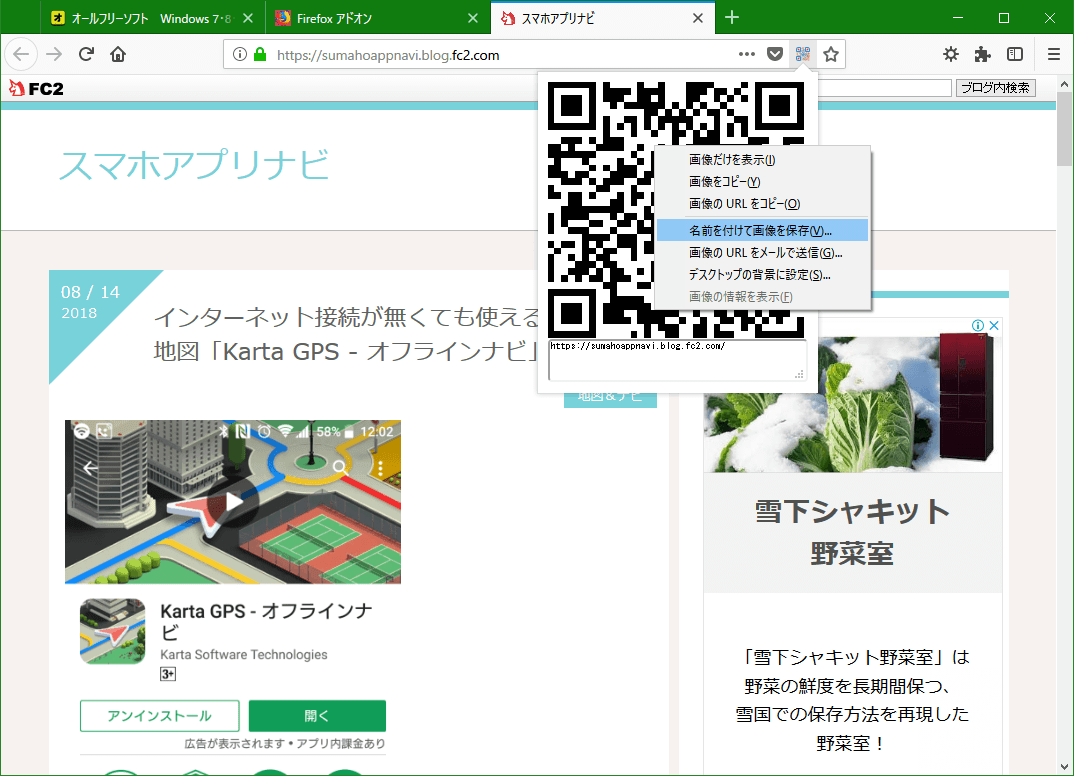Click the blog search input field
This screenshot has height=776, width=1074.
[884, 88]
